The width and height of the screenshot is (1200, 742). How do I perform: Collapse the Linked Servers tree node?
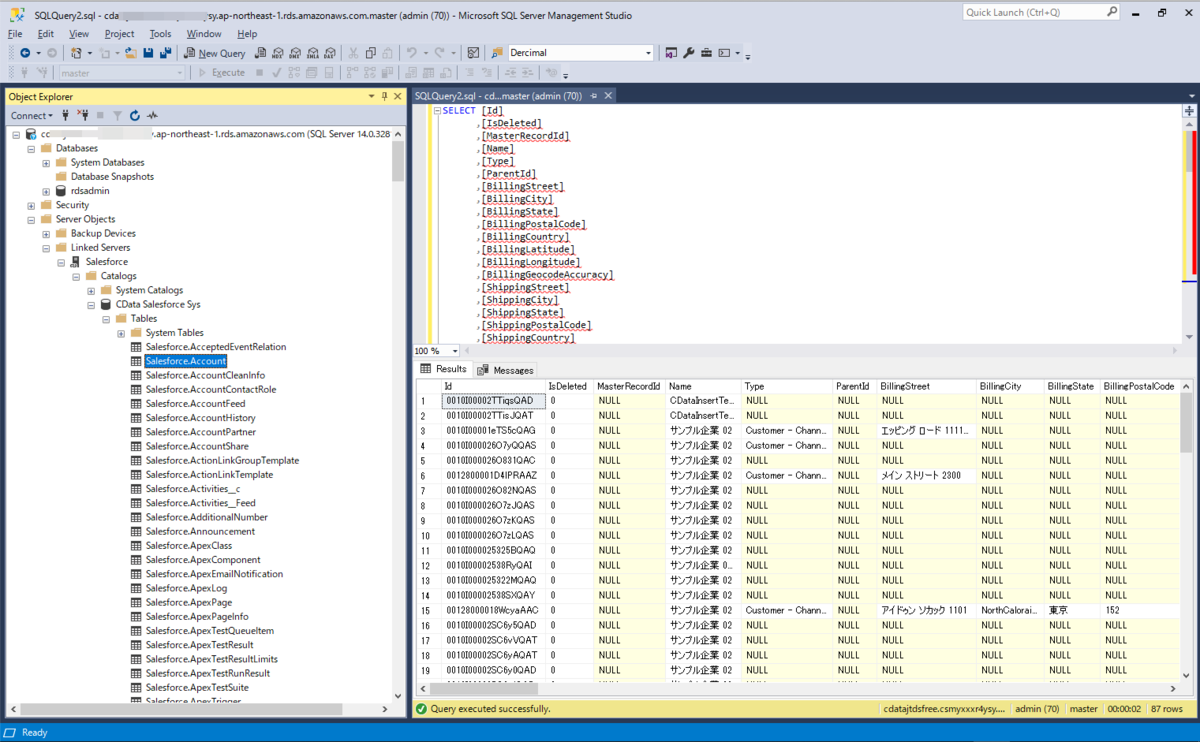(46, 247)
